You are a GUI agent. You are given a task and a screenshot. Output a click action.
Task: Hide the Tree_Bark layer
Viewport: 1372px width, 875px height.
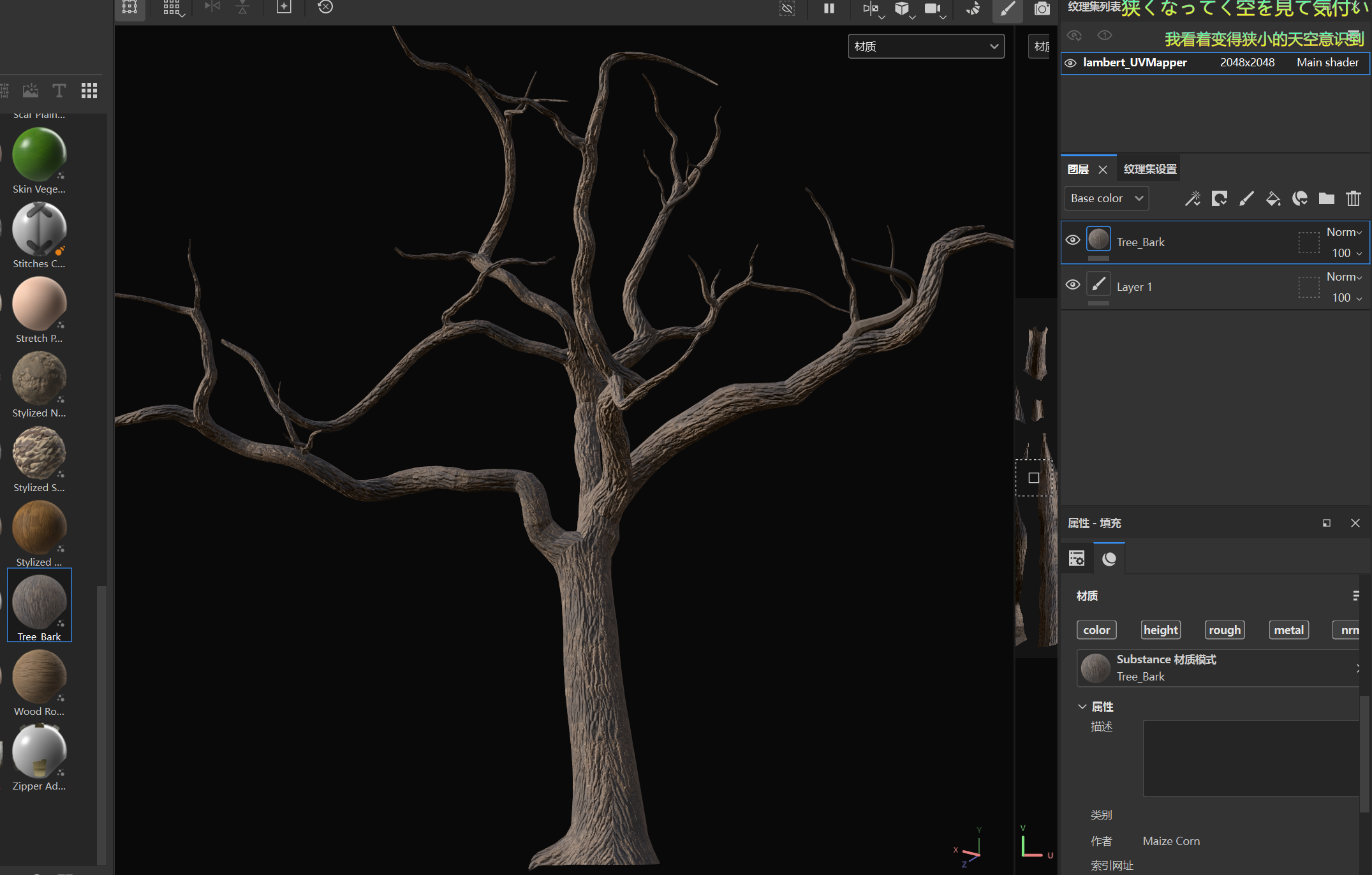tap(1073, 240)
